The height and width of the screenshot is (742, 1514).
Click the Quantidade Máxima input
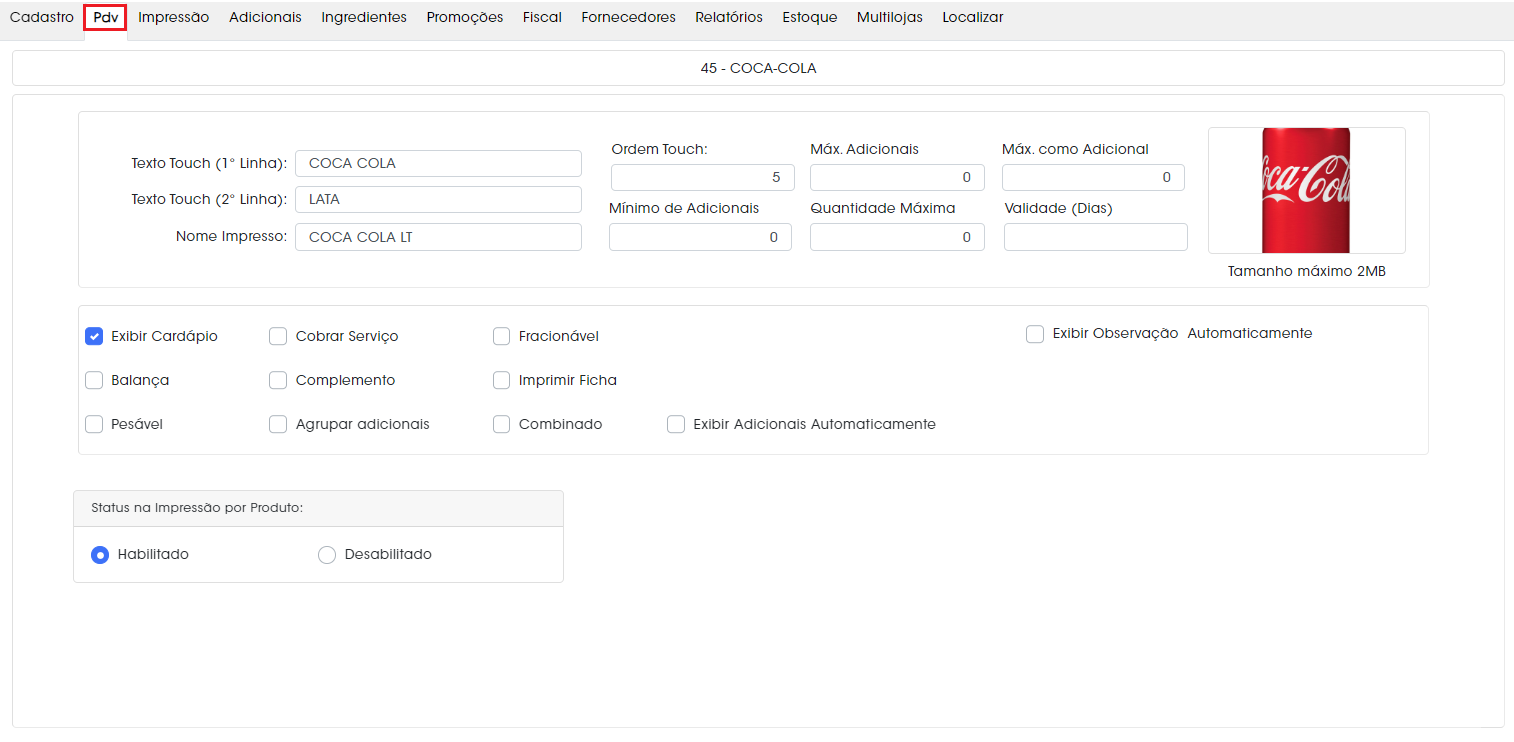(897, 237)
